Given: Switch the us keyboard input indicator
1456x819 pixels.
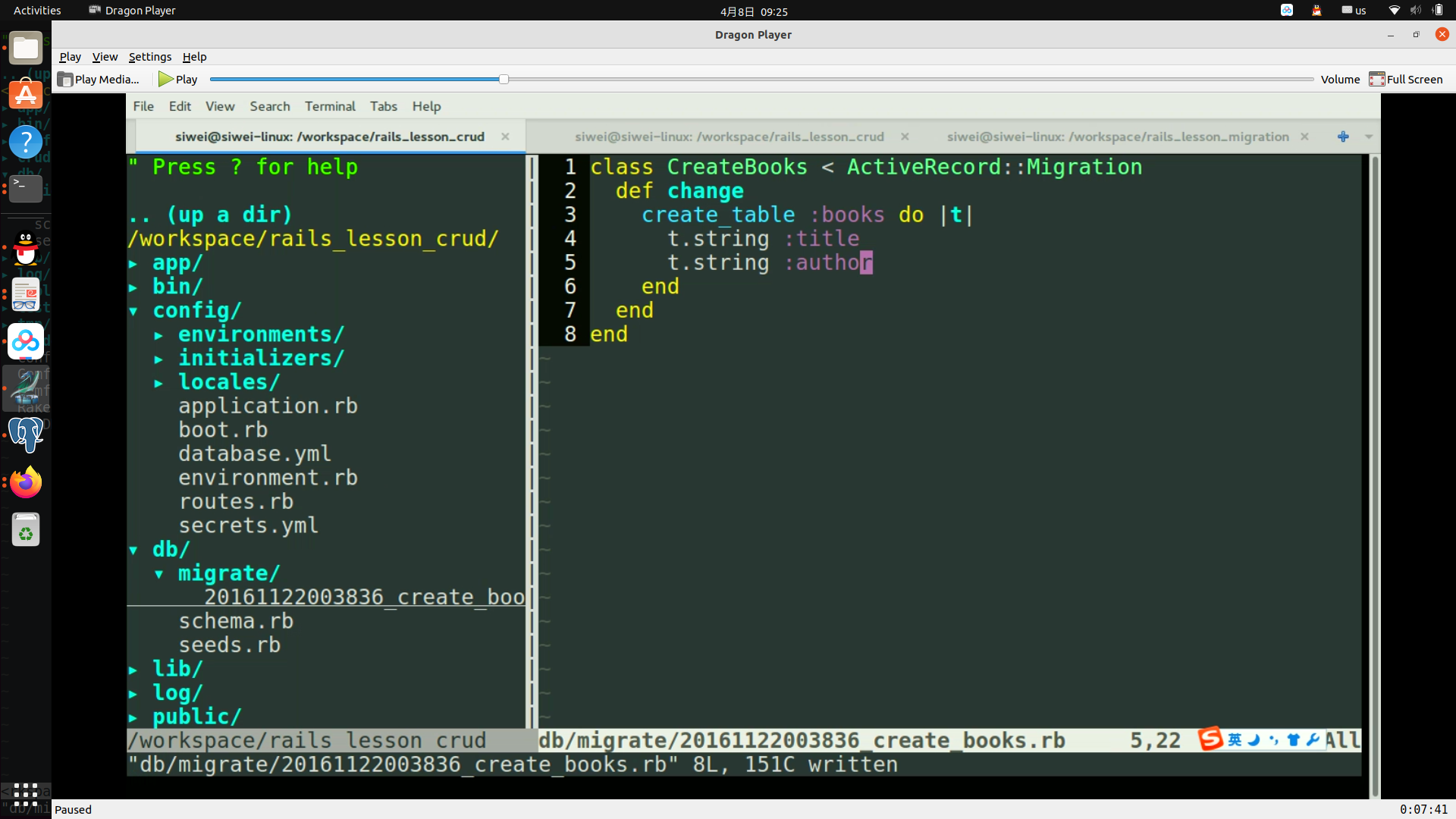Looking at the screenshot, I should point(1354,11).
